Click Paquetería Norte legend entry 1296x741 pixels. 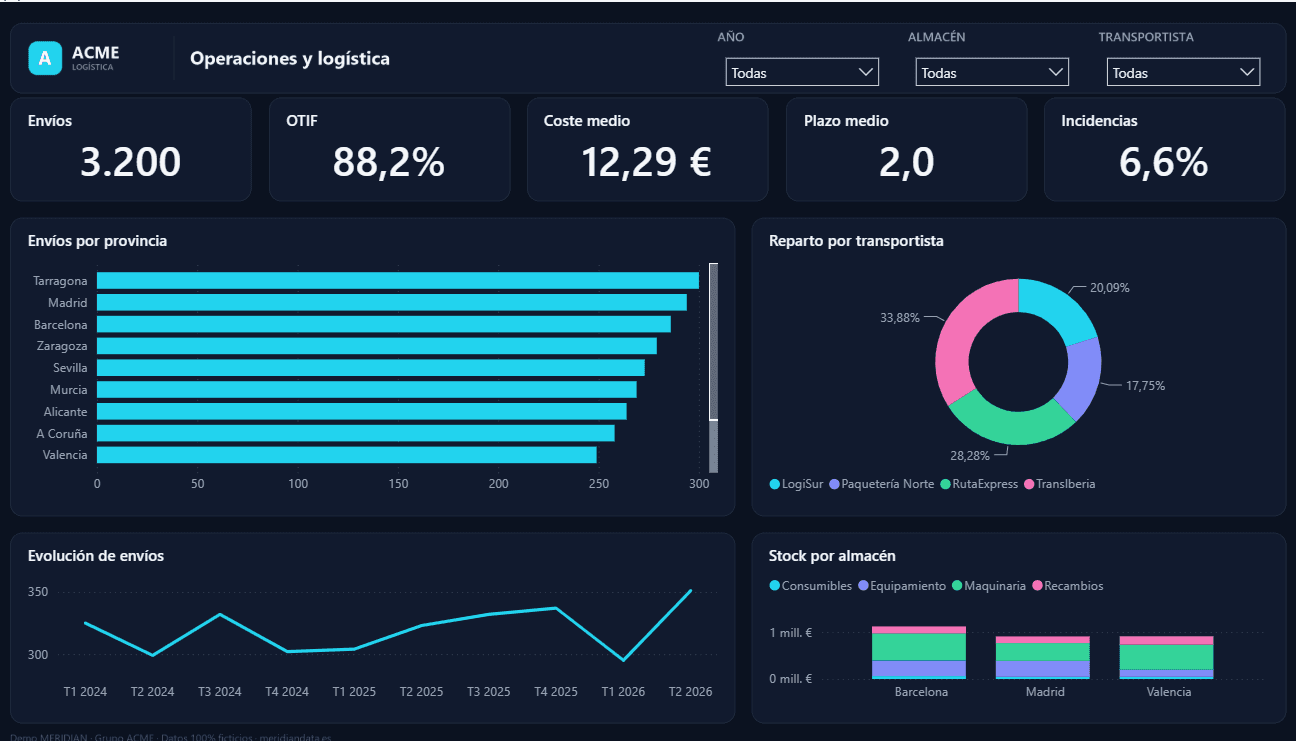point(882,484)
